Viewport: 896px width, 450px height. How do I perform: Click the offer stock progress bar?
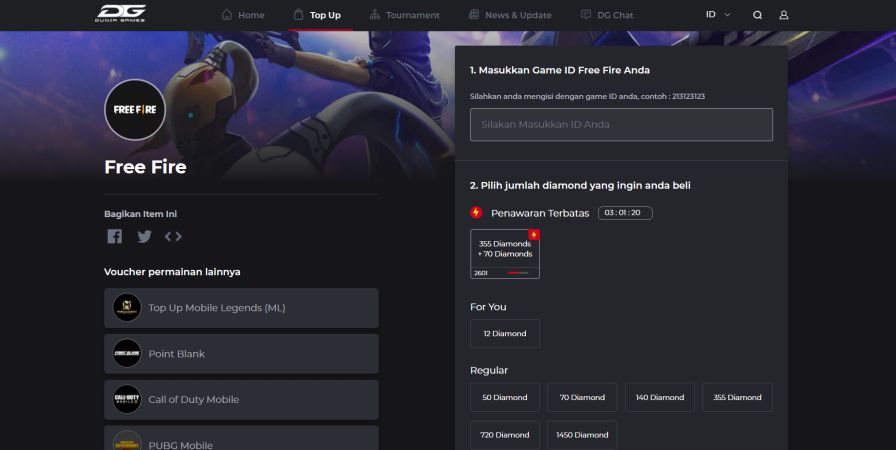[518, 273]
